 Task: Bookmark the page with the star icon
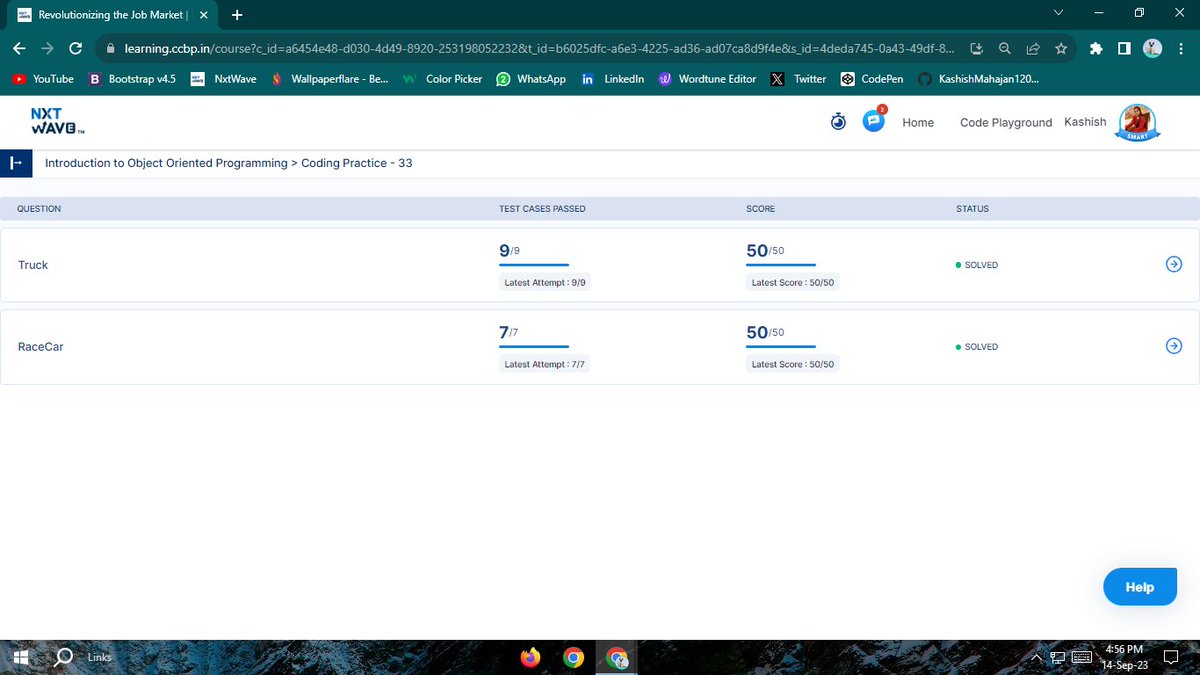point(1061,47)
